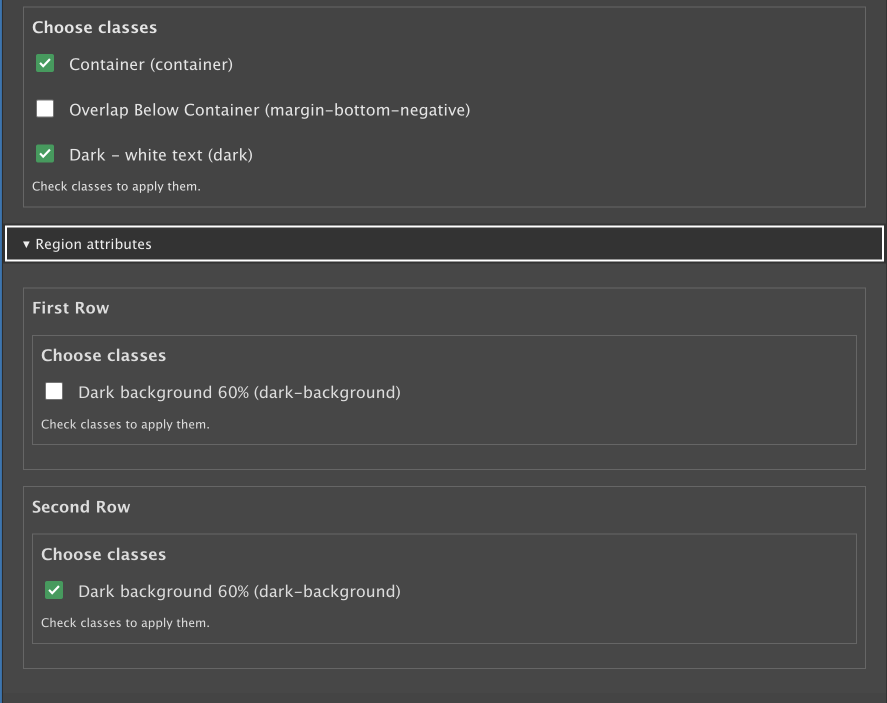The height and width of the screenshot is (703, 887).
Task: Click the First Row fieldset heading
Action: (x=70, y=308)
